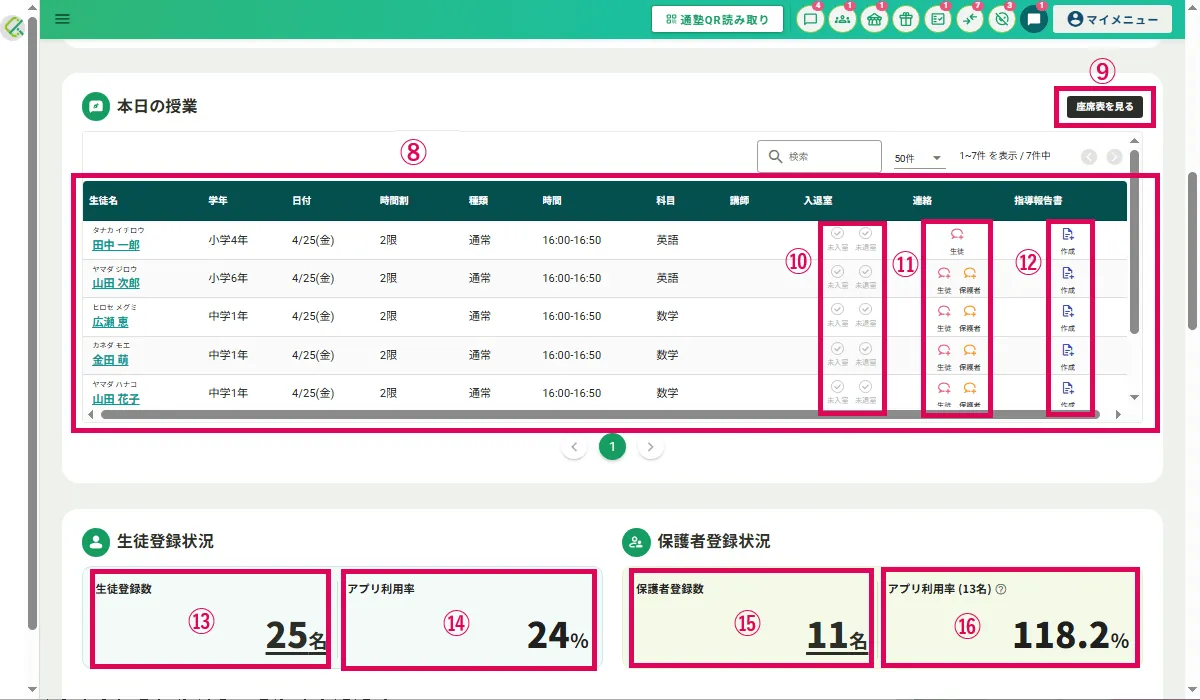Toggle 未入室 check for 山田 花子
Screen dimensions: 1200x700
click(838, 386)
